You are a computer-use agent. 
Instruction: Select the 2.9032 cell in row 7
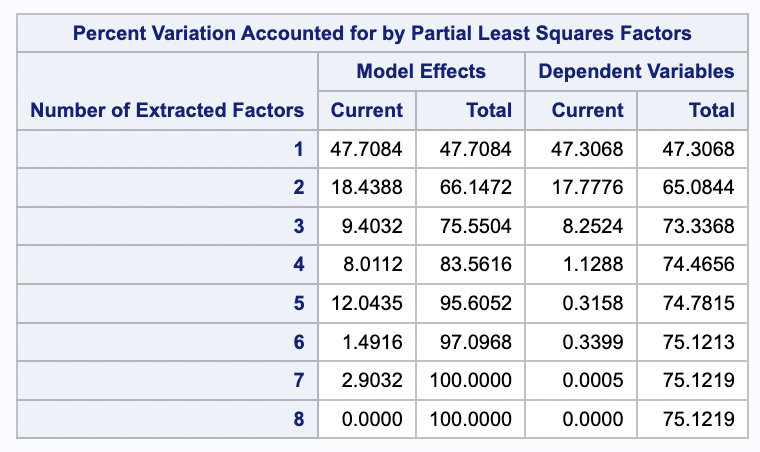(x=372, y=380)
